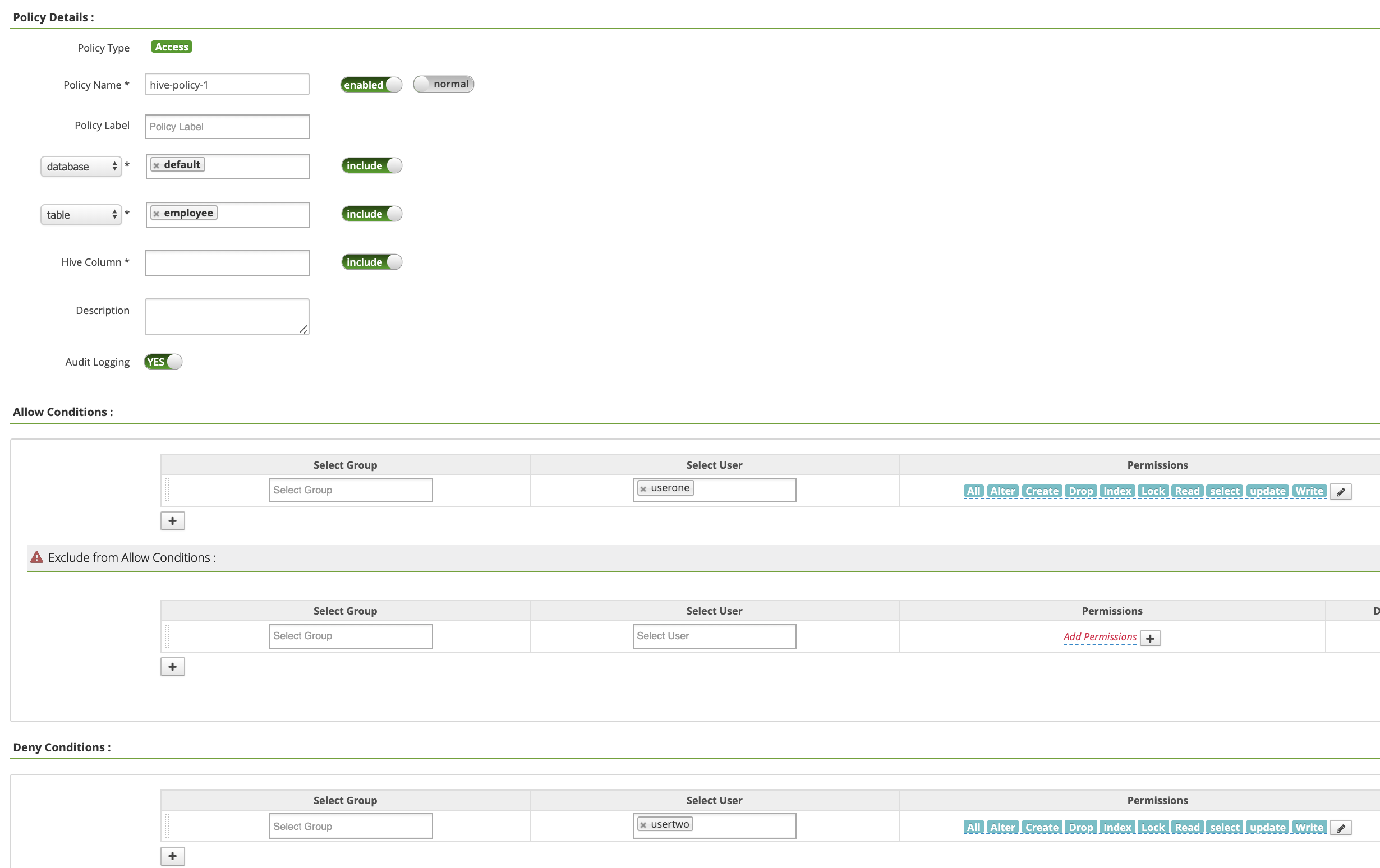Remove the 'default' database tag

pos(156,165)
